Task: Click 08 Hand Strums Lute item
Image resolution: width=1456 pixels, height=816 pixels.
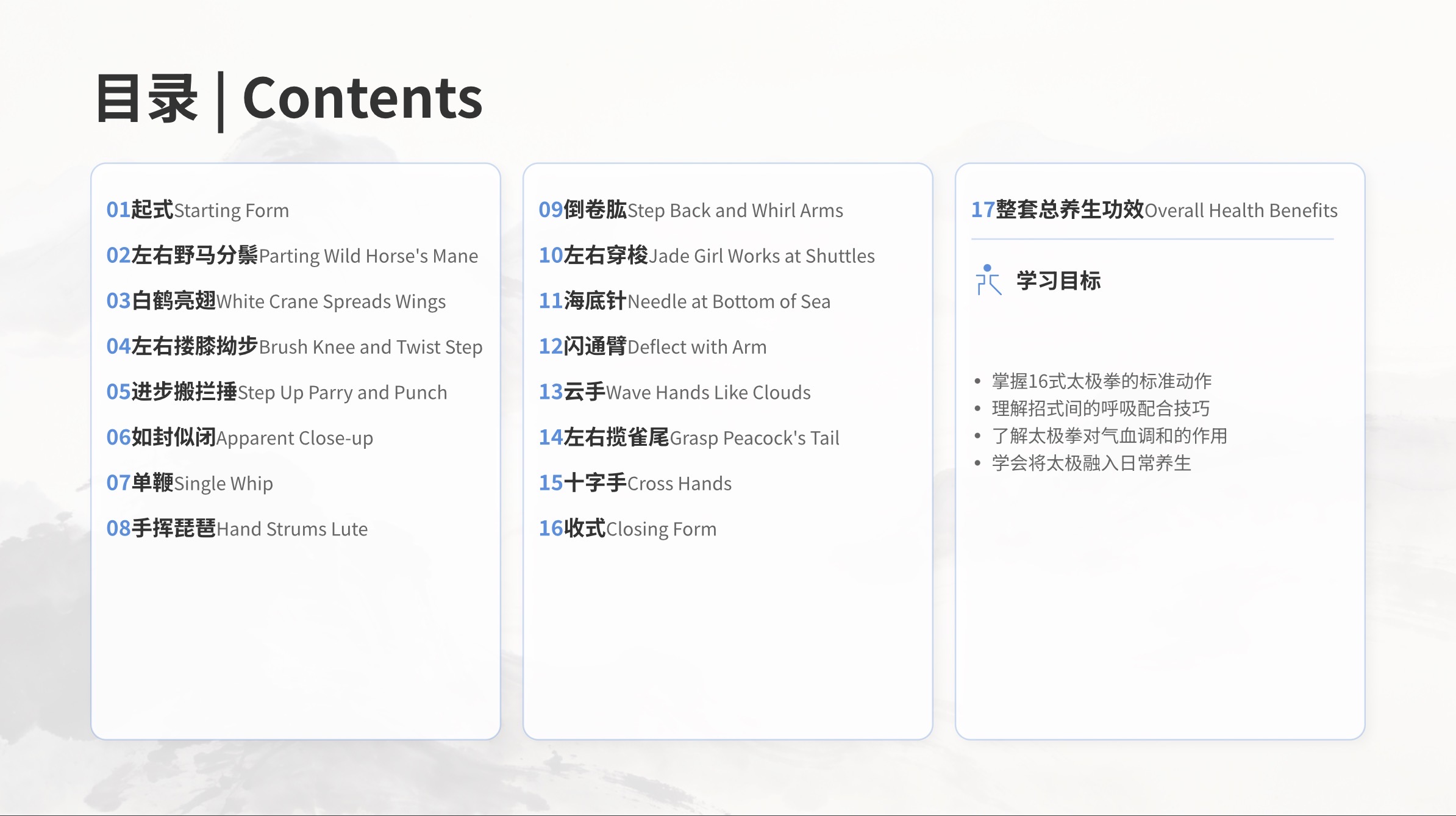Action: 237,529
